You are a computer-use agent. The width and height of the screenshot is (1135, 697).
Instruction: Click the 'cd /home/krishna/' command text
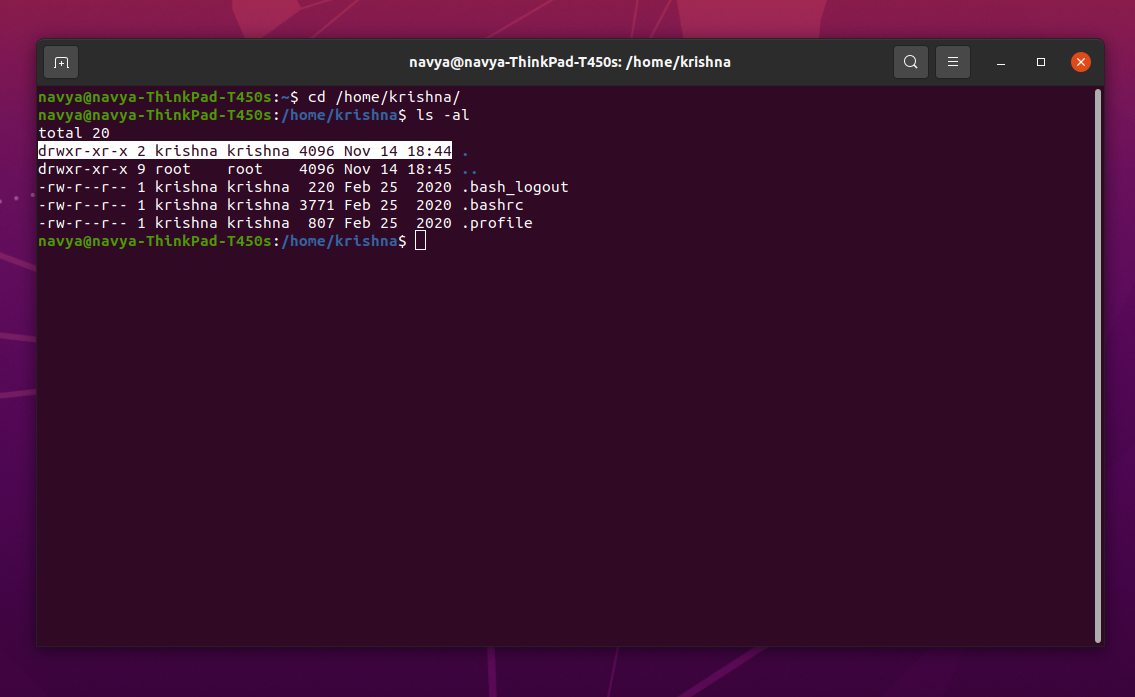point(384,97)
